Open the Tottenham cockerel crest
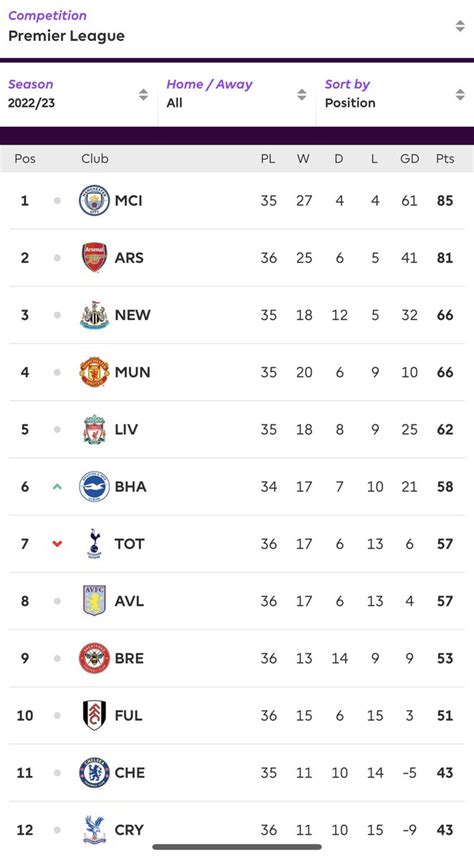474x859 pixels. coord(94,543)
